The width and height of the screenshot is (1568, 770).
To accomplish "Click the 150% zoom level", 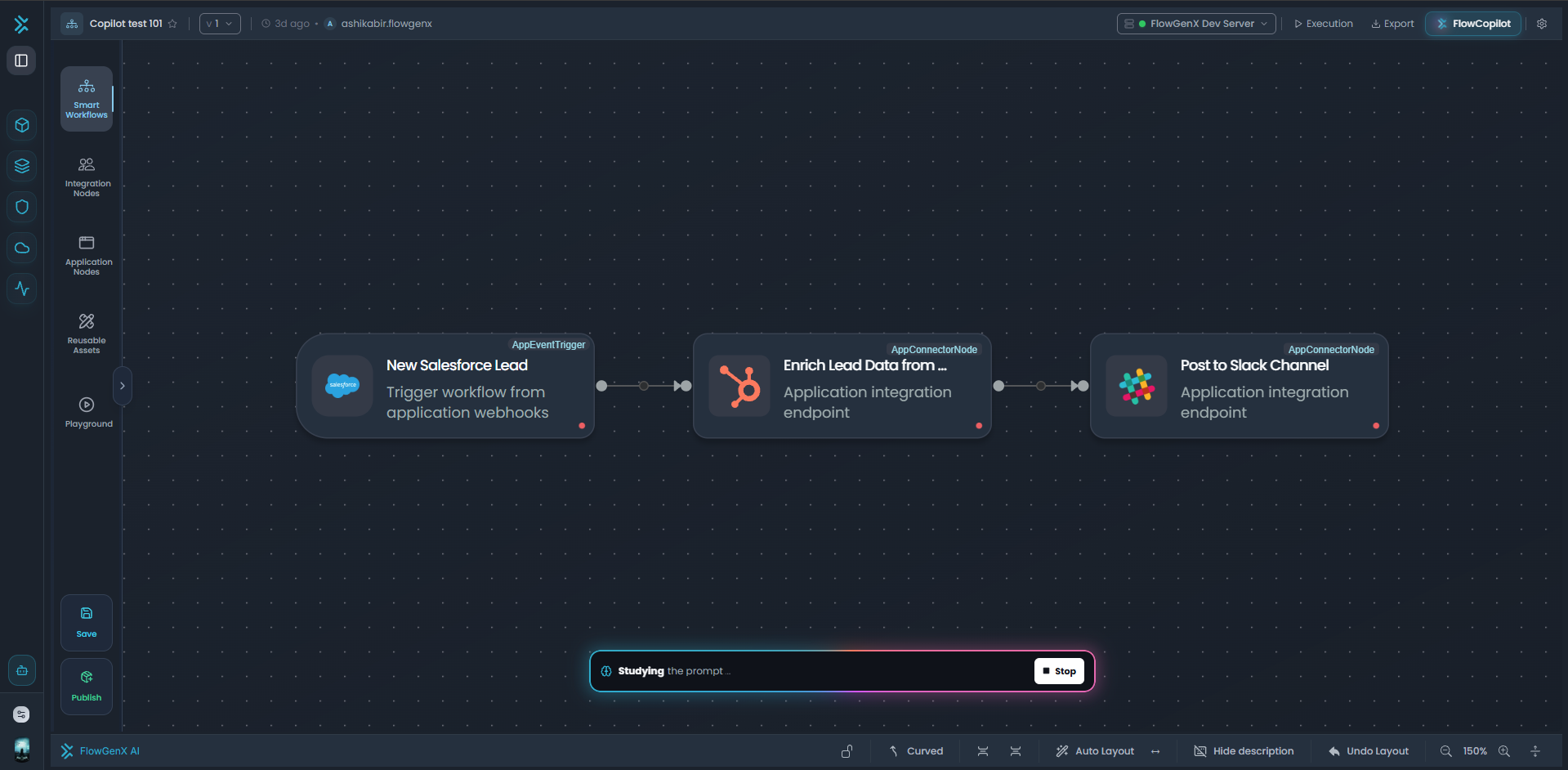I will coord(1475,751).
